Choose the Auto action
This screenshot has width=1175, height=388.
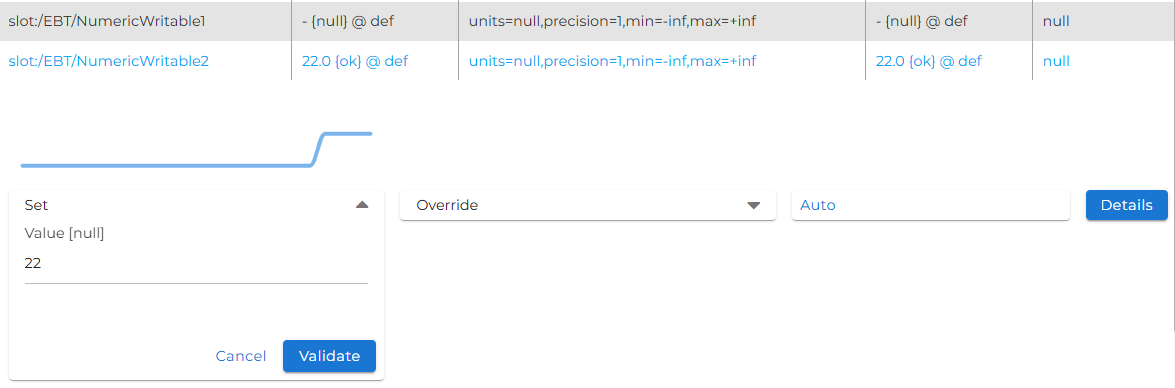(930, 205)
